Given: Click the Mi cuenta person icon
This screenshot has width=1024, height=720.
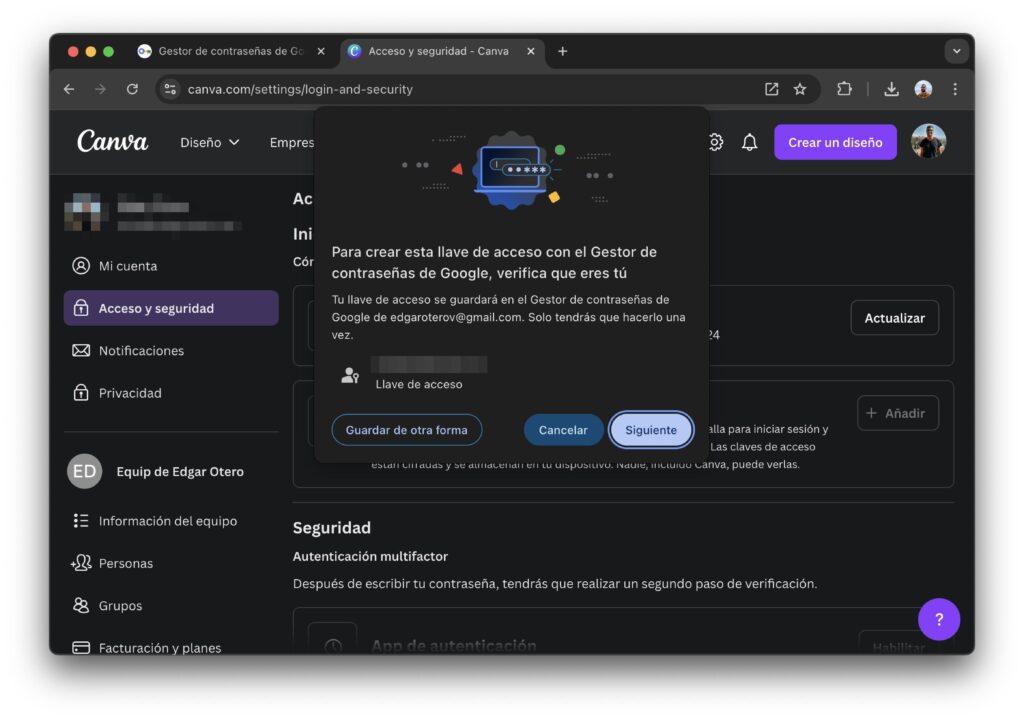Looking at the screenshot, I should pos(81,266).
